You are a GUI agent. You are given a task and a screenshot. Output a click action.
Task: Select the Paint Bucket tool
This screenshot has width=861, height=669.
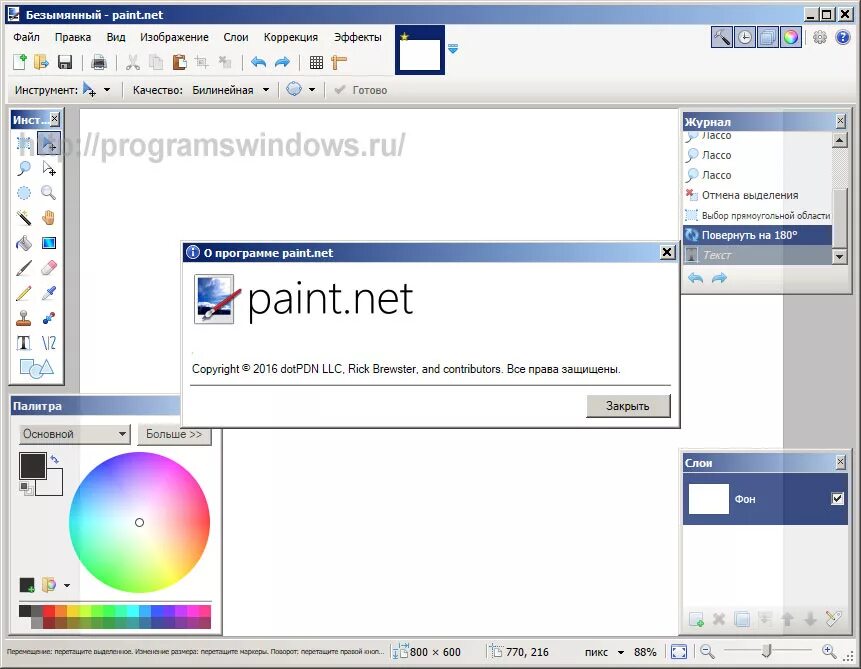coord(24,243)
